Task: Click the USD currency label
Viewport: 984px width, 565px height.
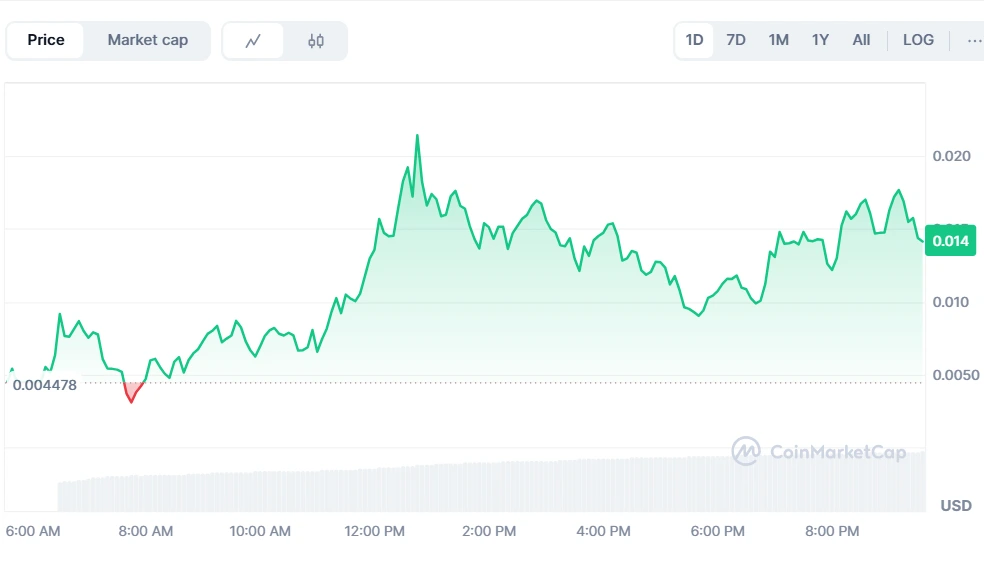Action: point(956,505)
